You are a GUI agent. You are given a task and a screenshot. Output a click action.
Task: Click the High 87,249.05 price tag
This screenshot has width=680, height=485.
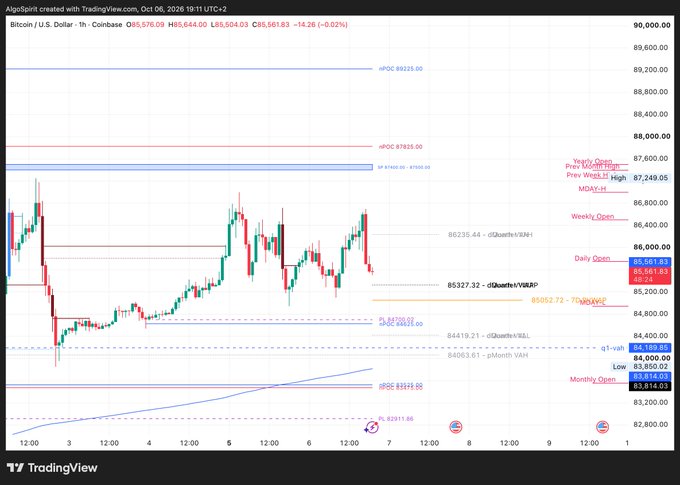pos(639,178)
